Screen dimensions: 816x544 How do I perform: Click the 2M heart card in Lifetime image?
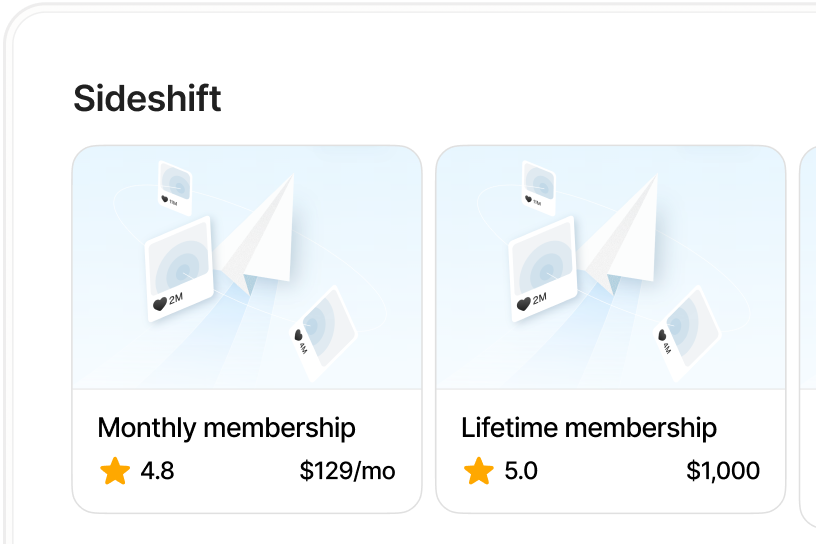coord(543,268)
